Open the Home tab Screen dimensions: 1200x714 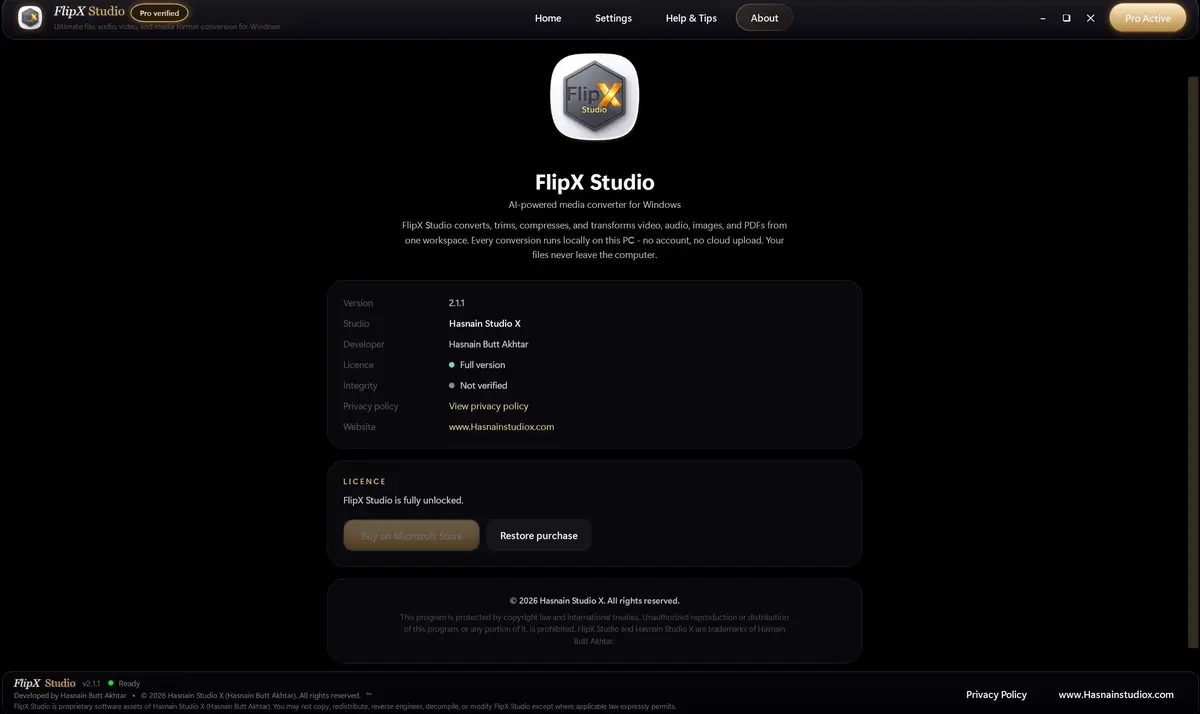pos(548,18)
